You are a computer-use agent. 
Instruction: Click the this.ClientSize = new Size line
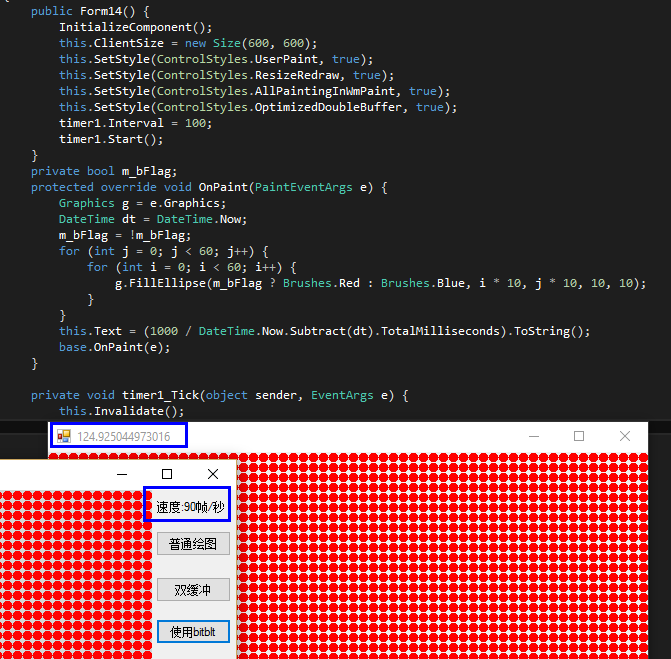click(188, 43)
